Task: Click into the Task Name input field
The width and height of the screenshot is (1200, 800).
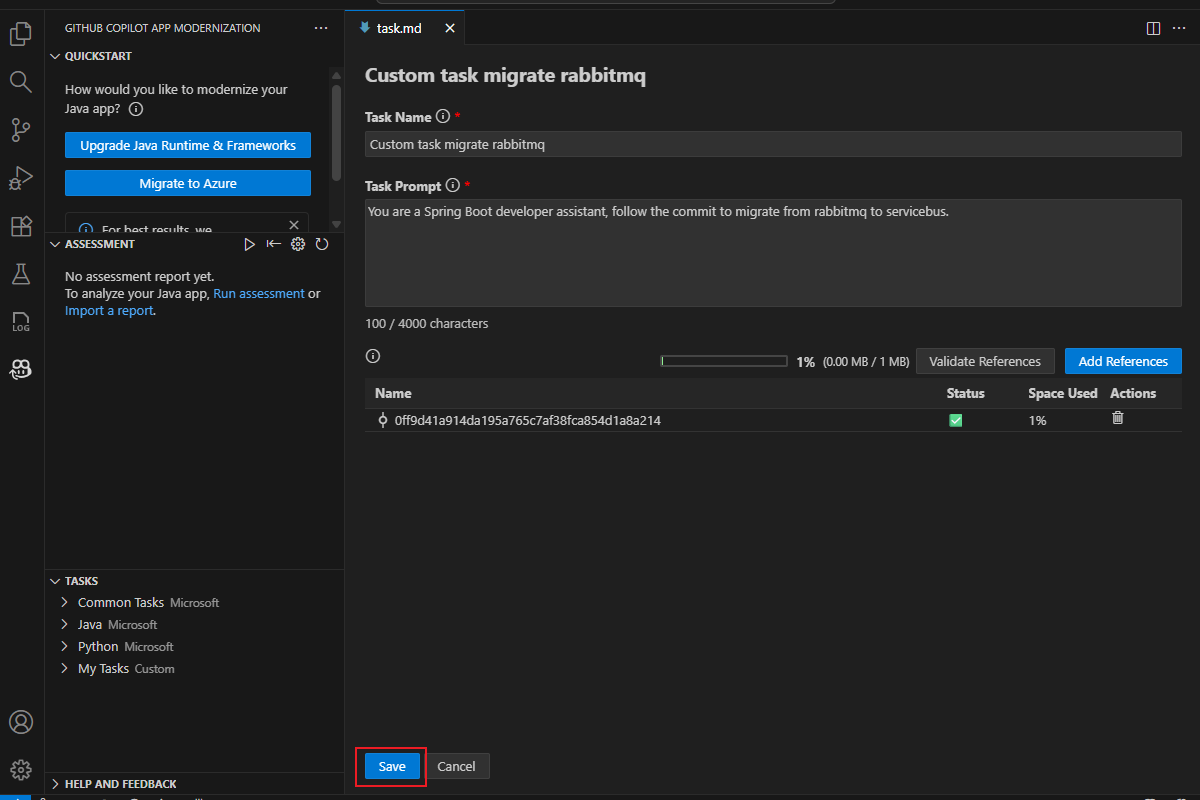Action: pyautogui.click(x=772, y=144)
